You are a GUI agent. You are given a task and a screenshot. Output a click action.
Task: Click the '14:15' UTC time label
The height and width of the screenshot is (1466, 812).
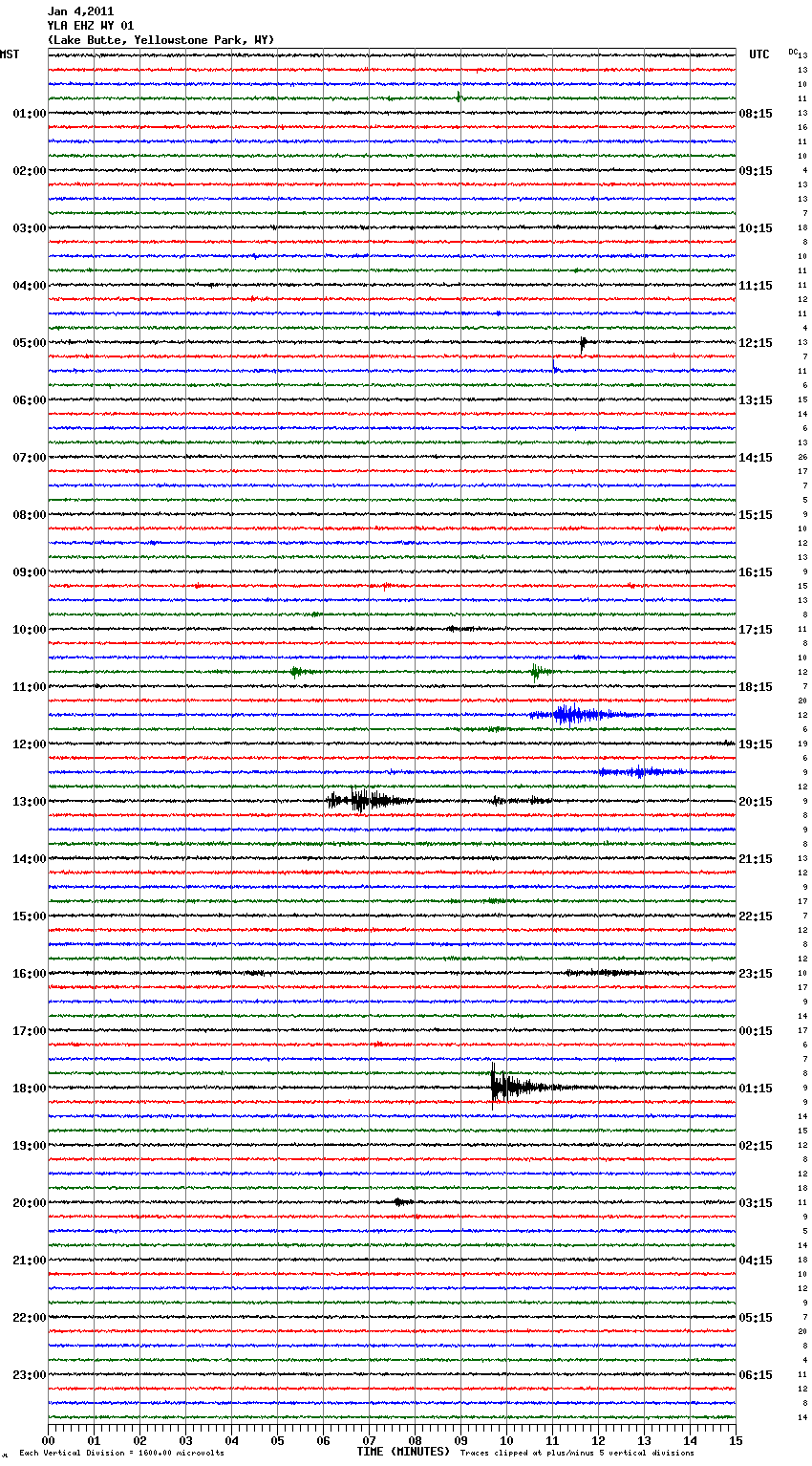(x=756, y=458)
